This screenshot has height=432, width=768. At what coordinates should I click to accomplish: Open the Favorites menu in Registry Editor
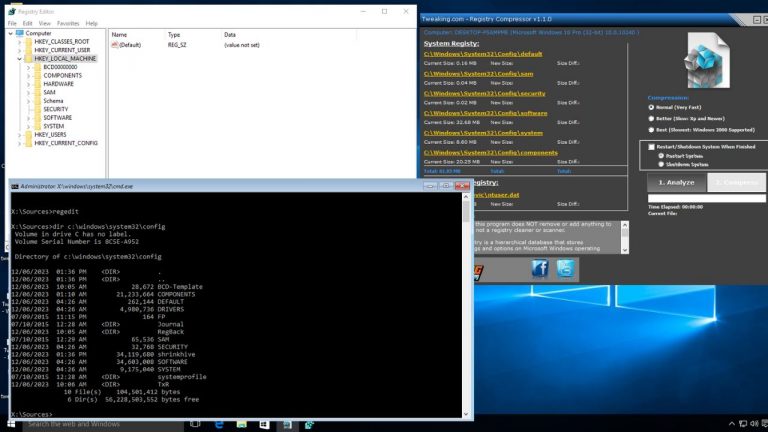(x=68, y=23)
